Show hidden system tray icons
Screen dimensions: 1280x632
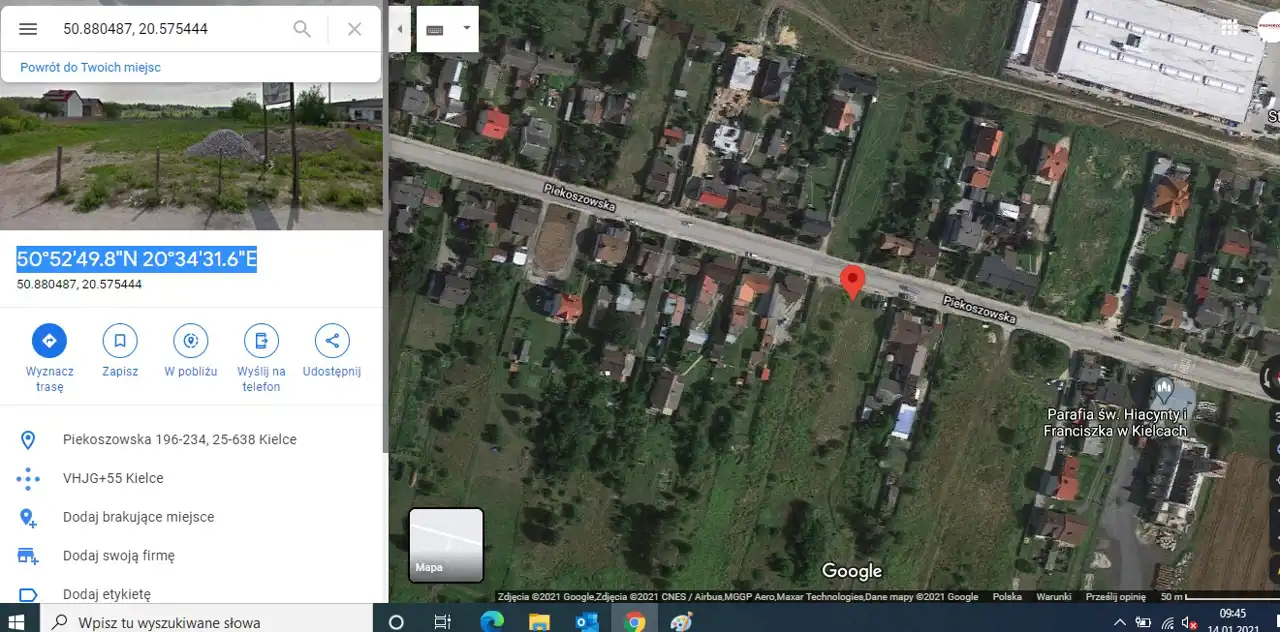[x=1119, y=622]
